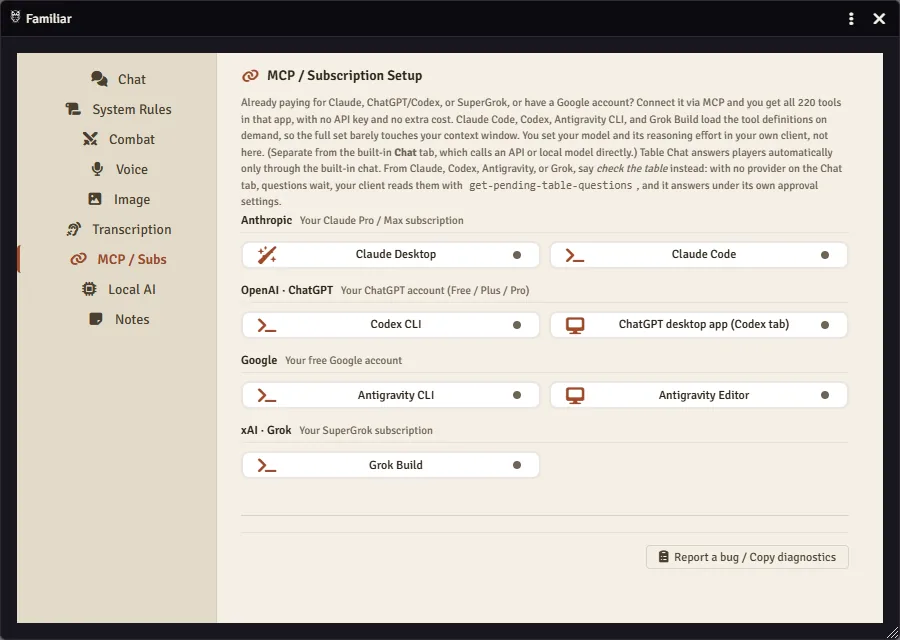900x640 pixels.
Task: Click the status dot on Claude Code
Action: [825, 255]
